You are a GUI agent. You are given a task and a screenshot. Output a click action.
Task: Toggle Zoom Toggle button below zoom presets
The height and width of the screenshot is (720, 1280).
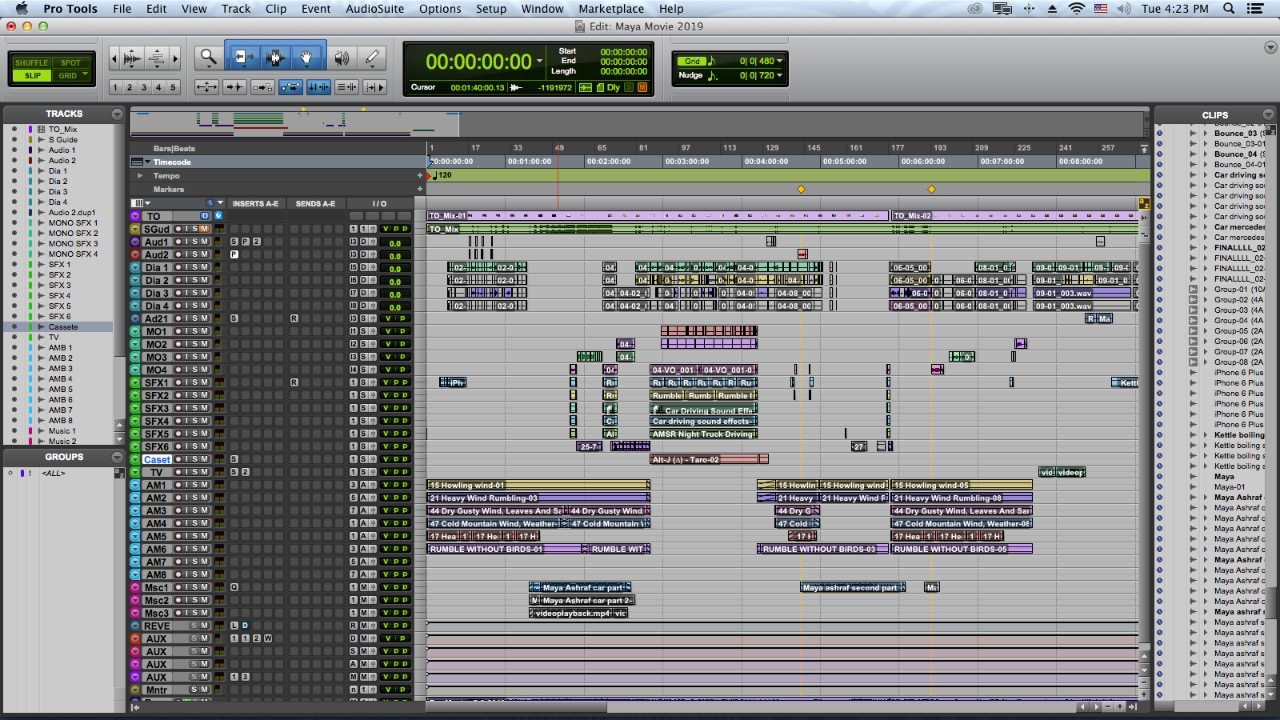click(x=206, y=87)
